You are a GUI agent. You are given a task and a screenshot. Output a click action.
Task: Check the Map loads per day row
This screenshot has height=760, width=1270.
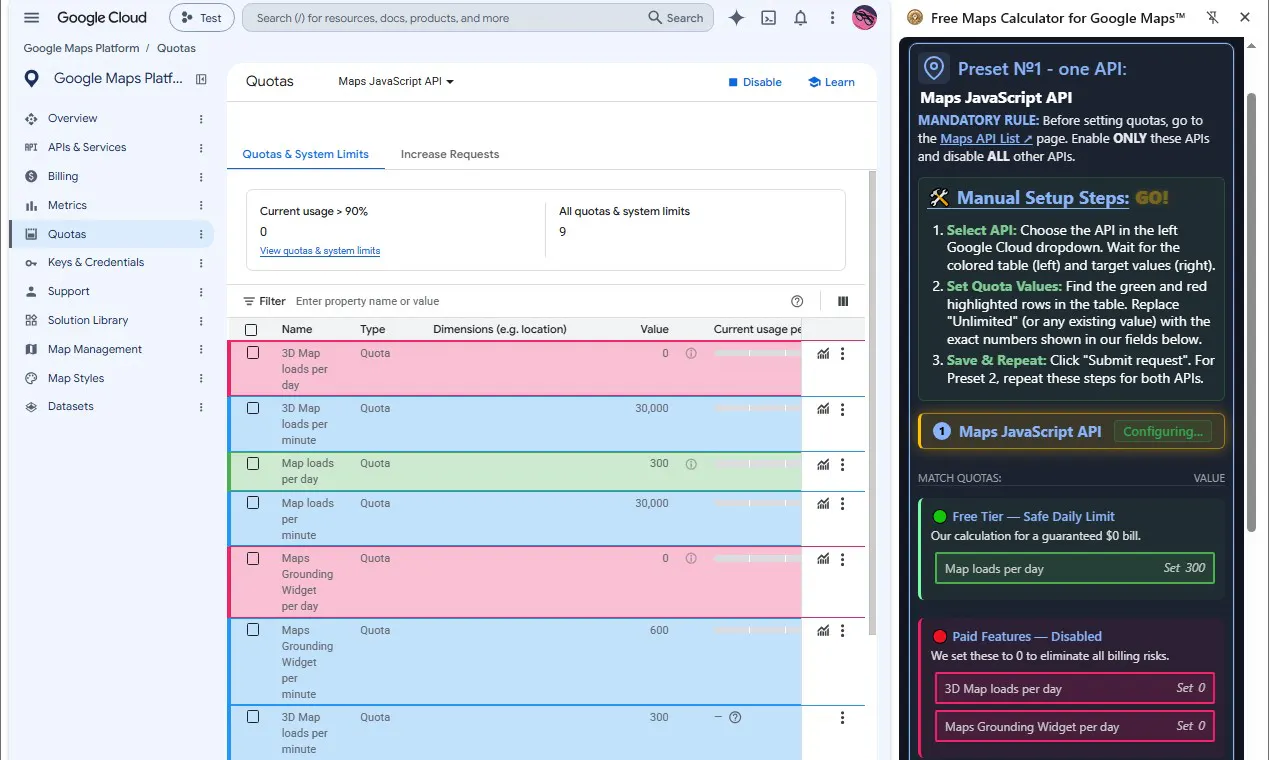[253, 464]
